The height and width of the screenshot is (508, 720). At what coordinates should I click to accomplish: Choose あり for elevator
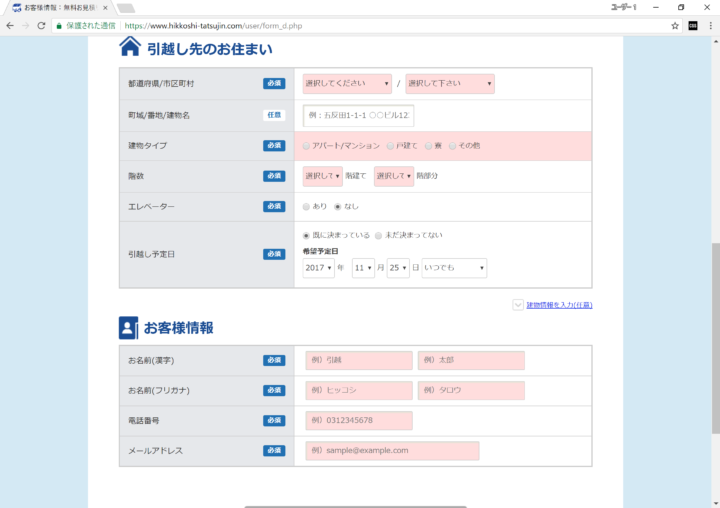click(306, 207)
